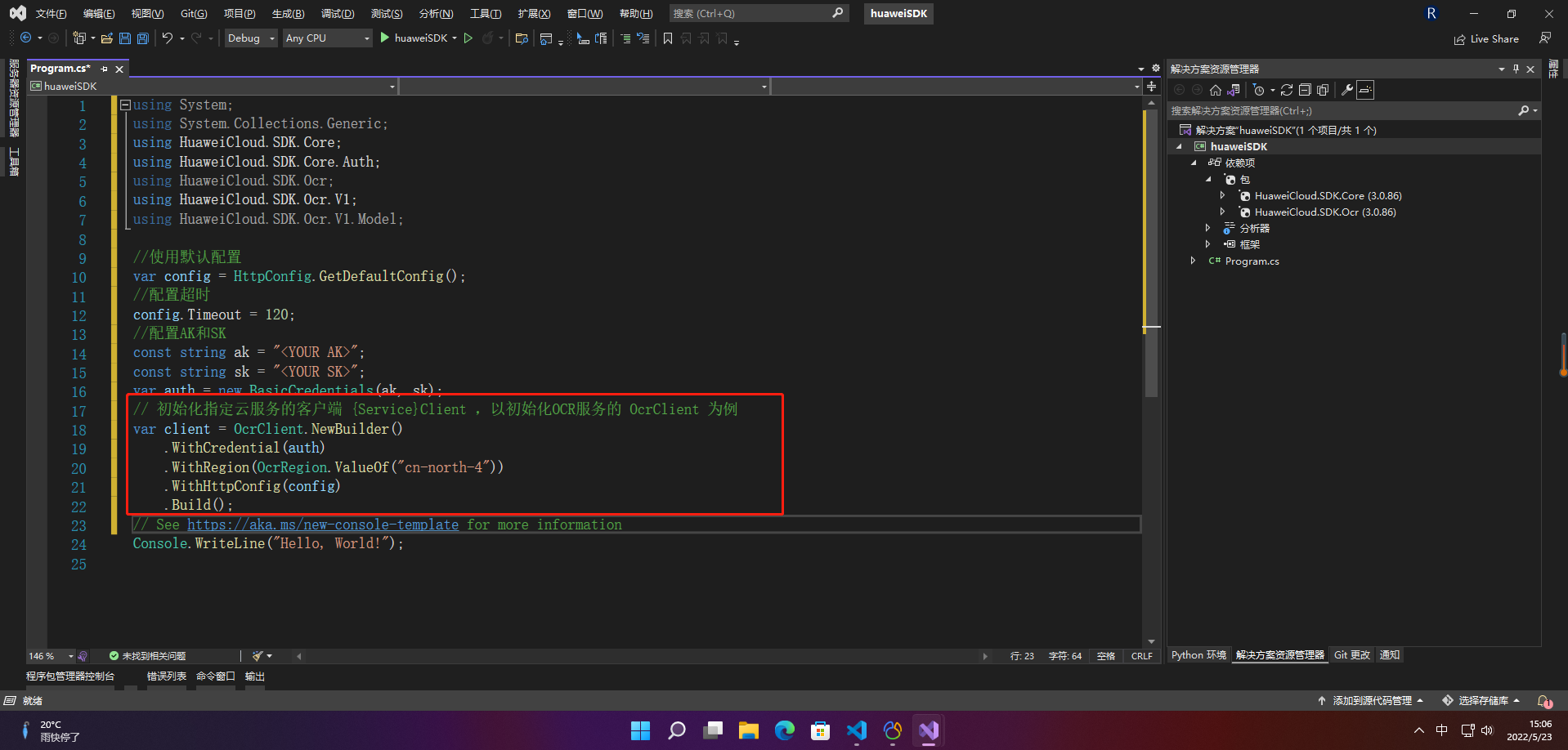Viewport: 1568px width, 750px height.
Task: Collapse the 依赖项 dependencies node
Action: [1194, 163]
